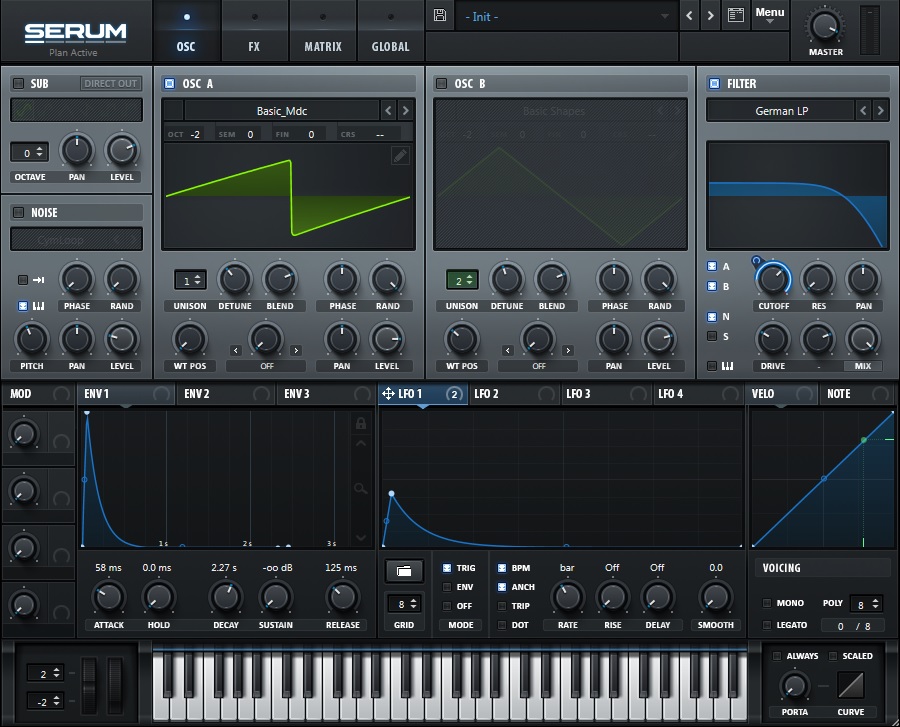The height and width of the screenshot is (727, 900).
Task: Enable MONO voicing
Action: [767, 603]
